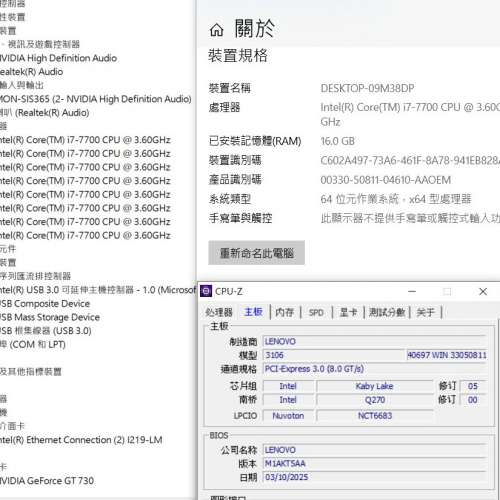Image resolution: width=500 pixels, height=500 pixels.
Task: Click the product ID 00330-50811-04610-AAOEM
Action: click(386, 180)
